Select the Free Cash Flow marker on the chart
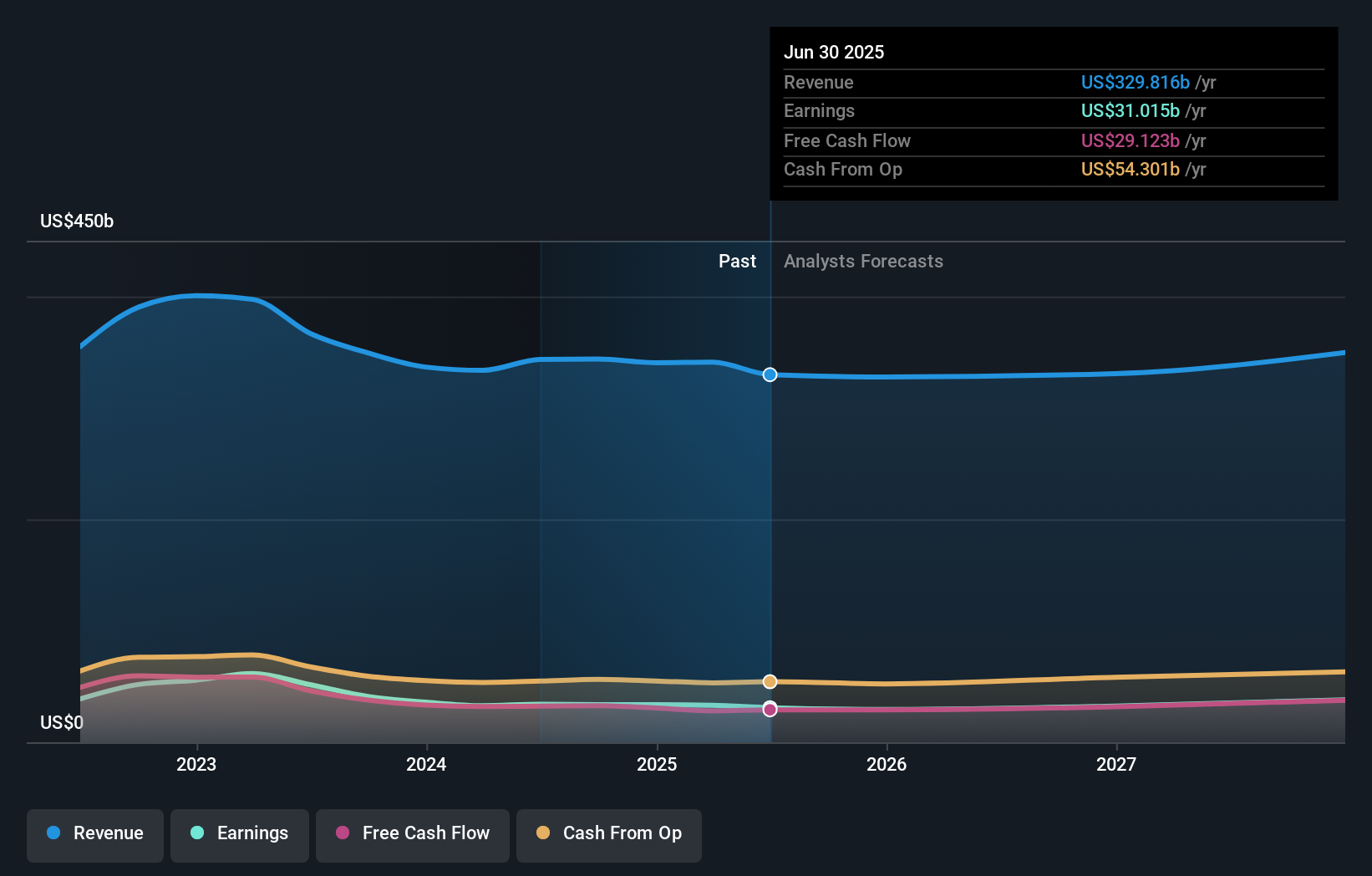The image size is (1372, 876). click(x=770, y=709)
